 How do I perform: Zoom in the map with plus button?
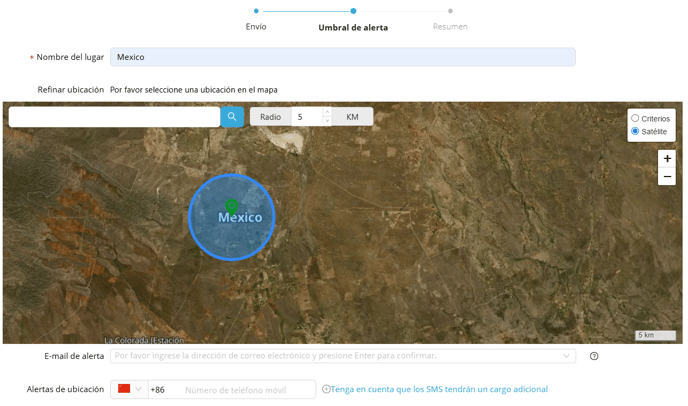coord(667,159)
